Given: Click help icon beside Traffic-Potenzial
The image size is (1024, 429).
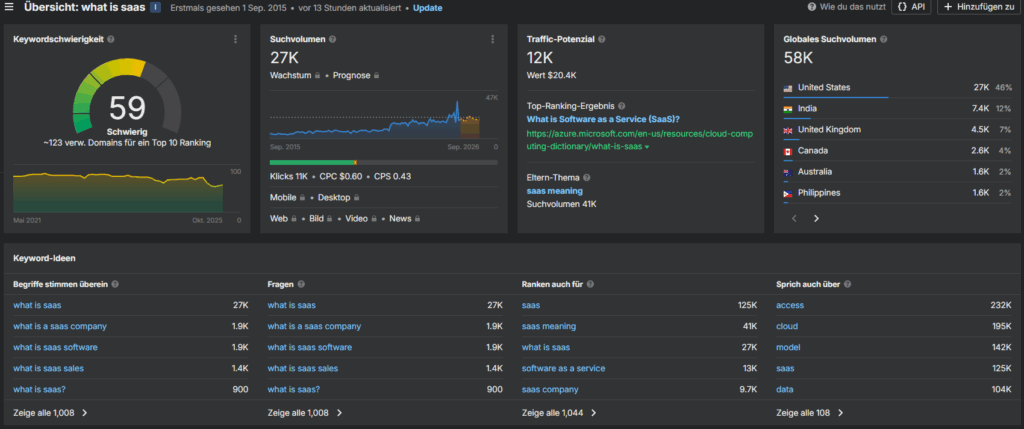Looking at the screenshot, I should [x=601, y=39].
